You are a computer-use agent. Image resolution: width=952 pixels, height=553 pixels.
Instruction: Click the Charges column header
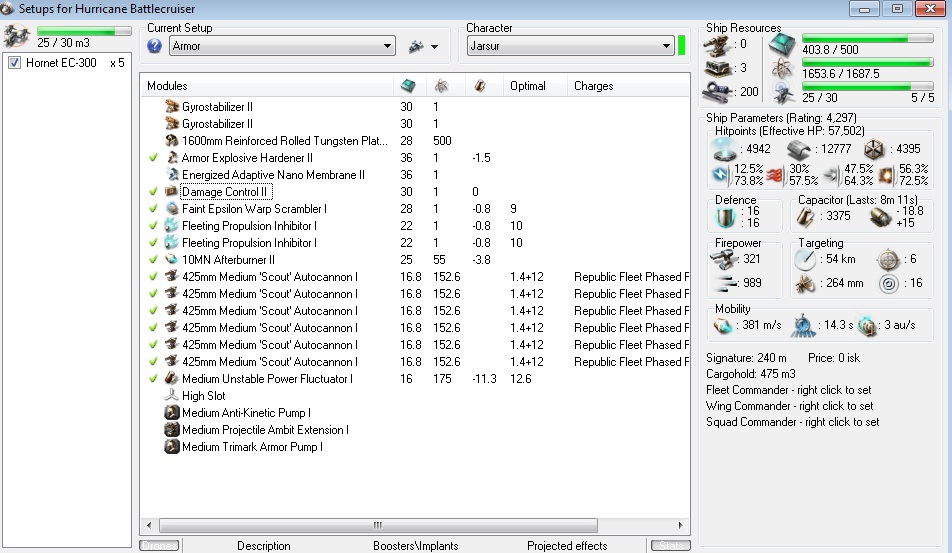click(628, 86)
